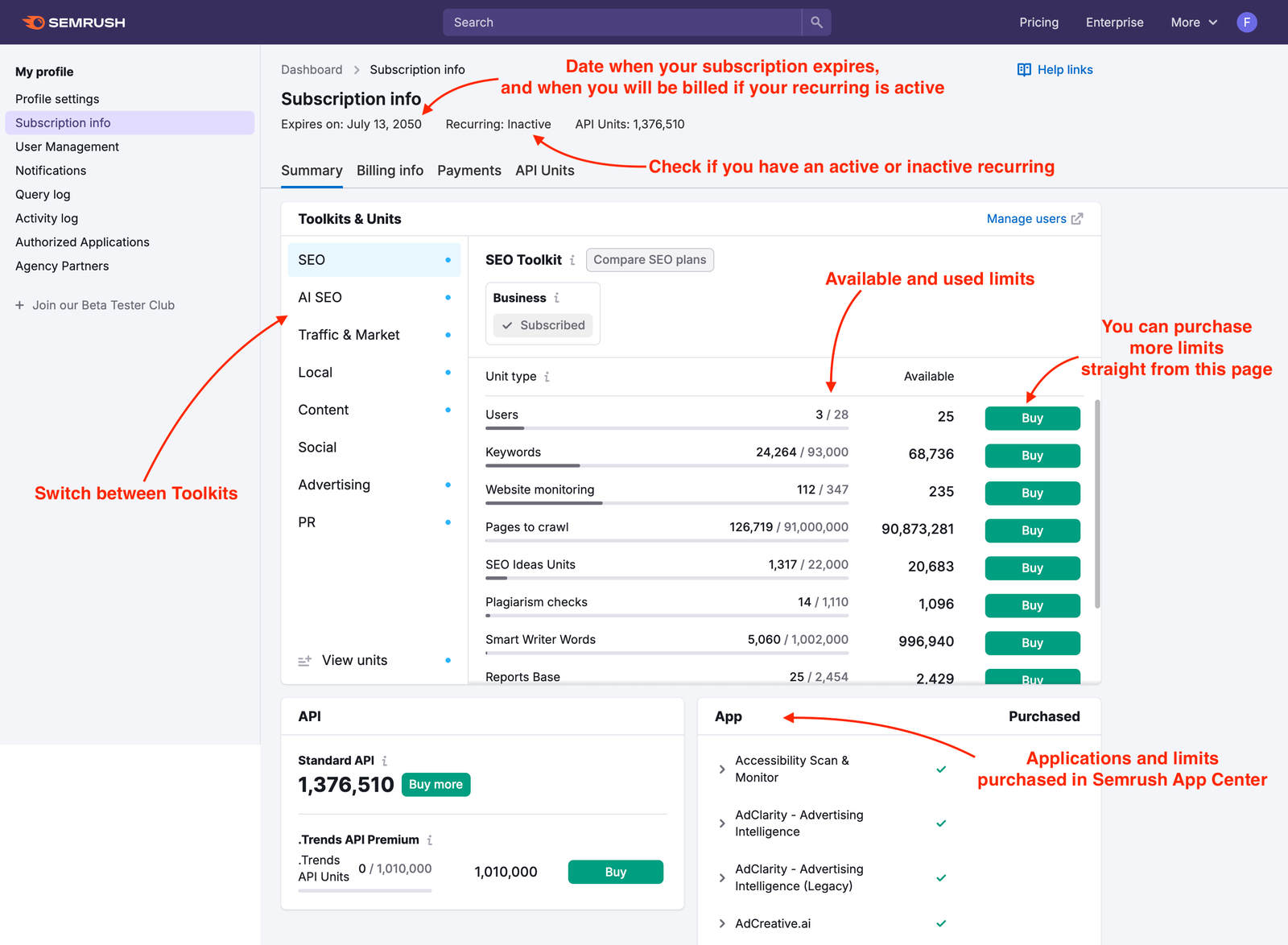
Task: Click the Semrush logo
Action: (x=74, y=22)
